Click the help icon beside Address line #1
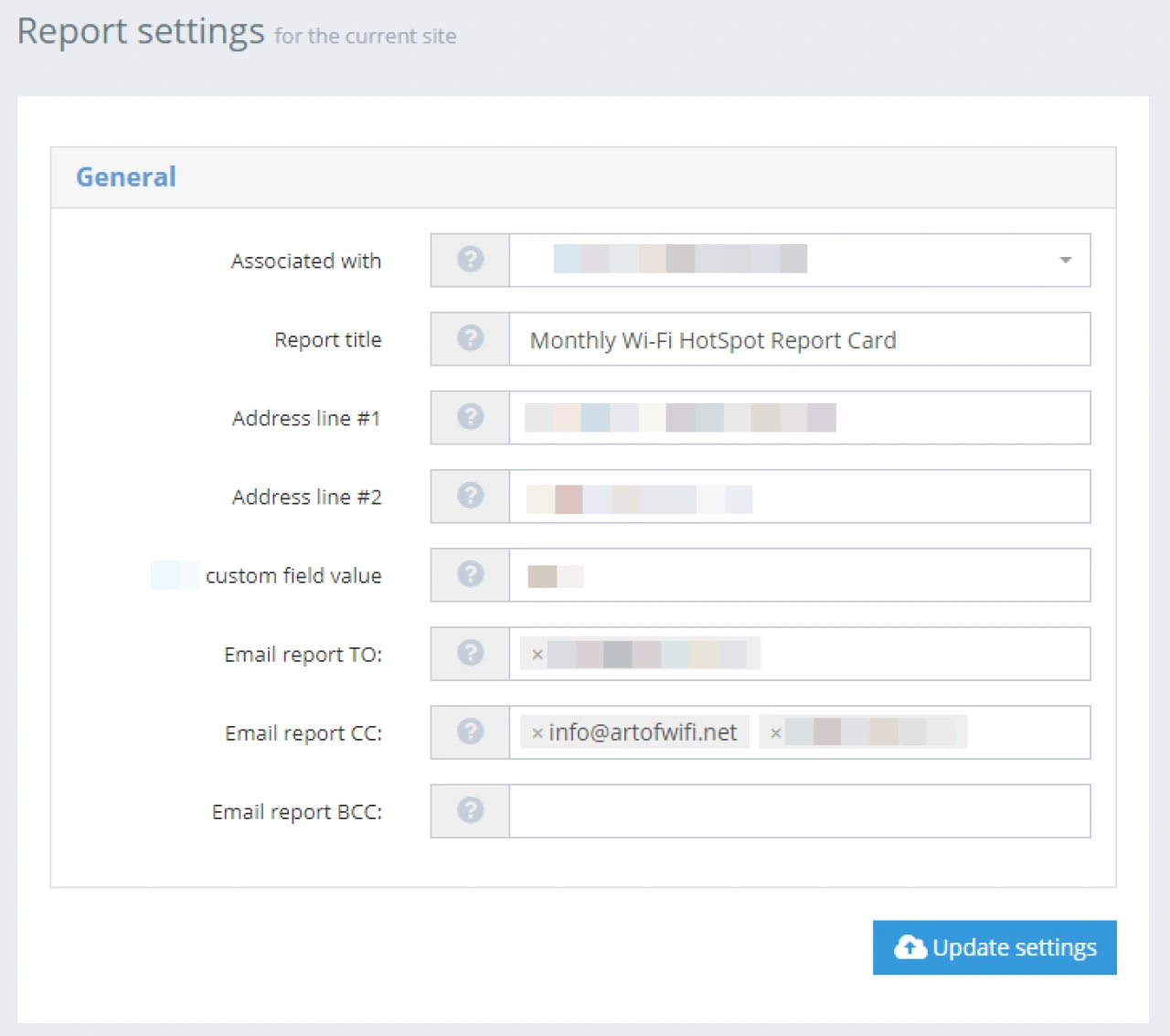This screenshot has height=1036, width=1170. 470,417
